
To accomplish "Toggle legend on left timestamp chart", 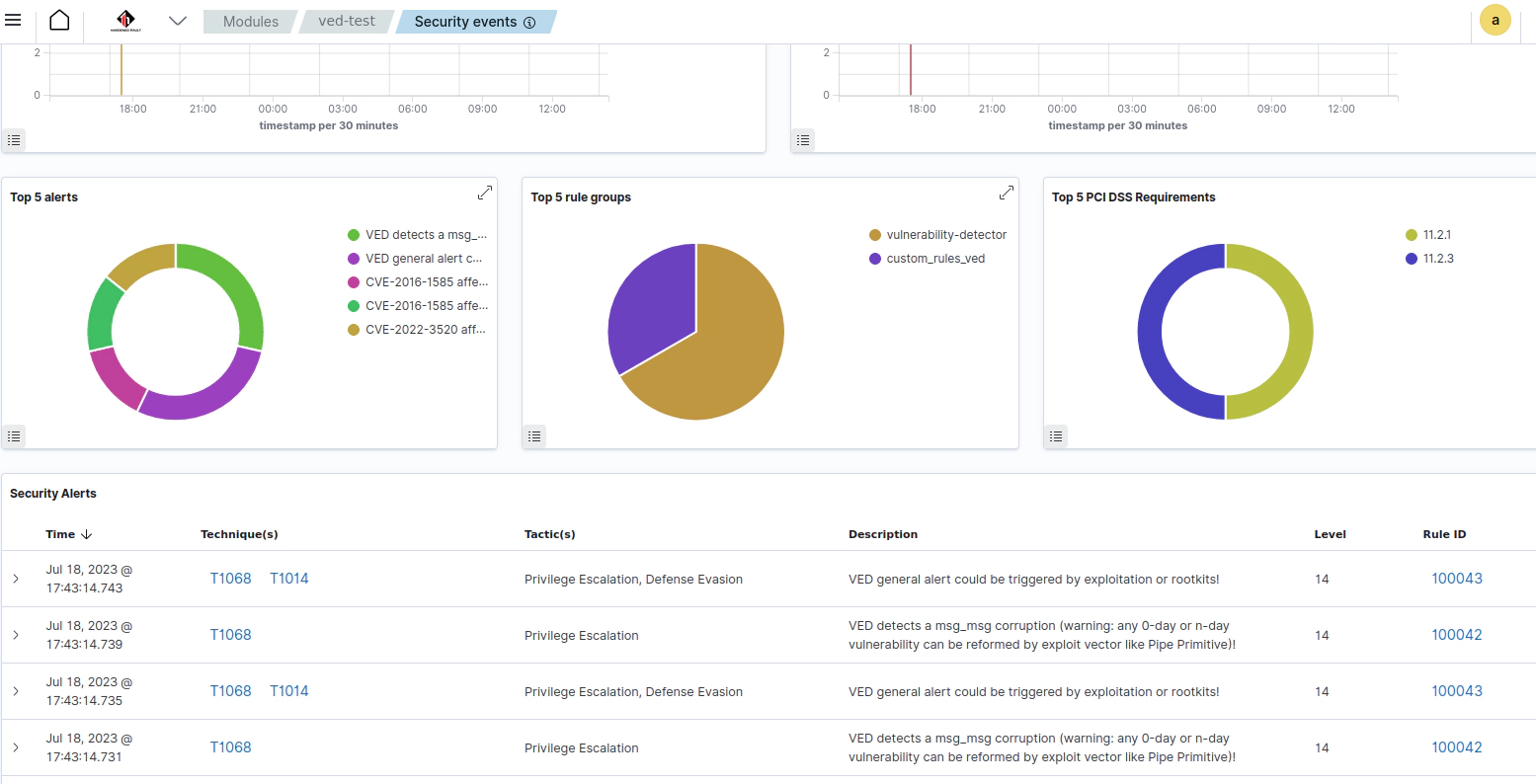I will [14, 140].
